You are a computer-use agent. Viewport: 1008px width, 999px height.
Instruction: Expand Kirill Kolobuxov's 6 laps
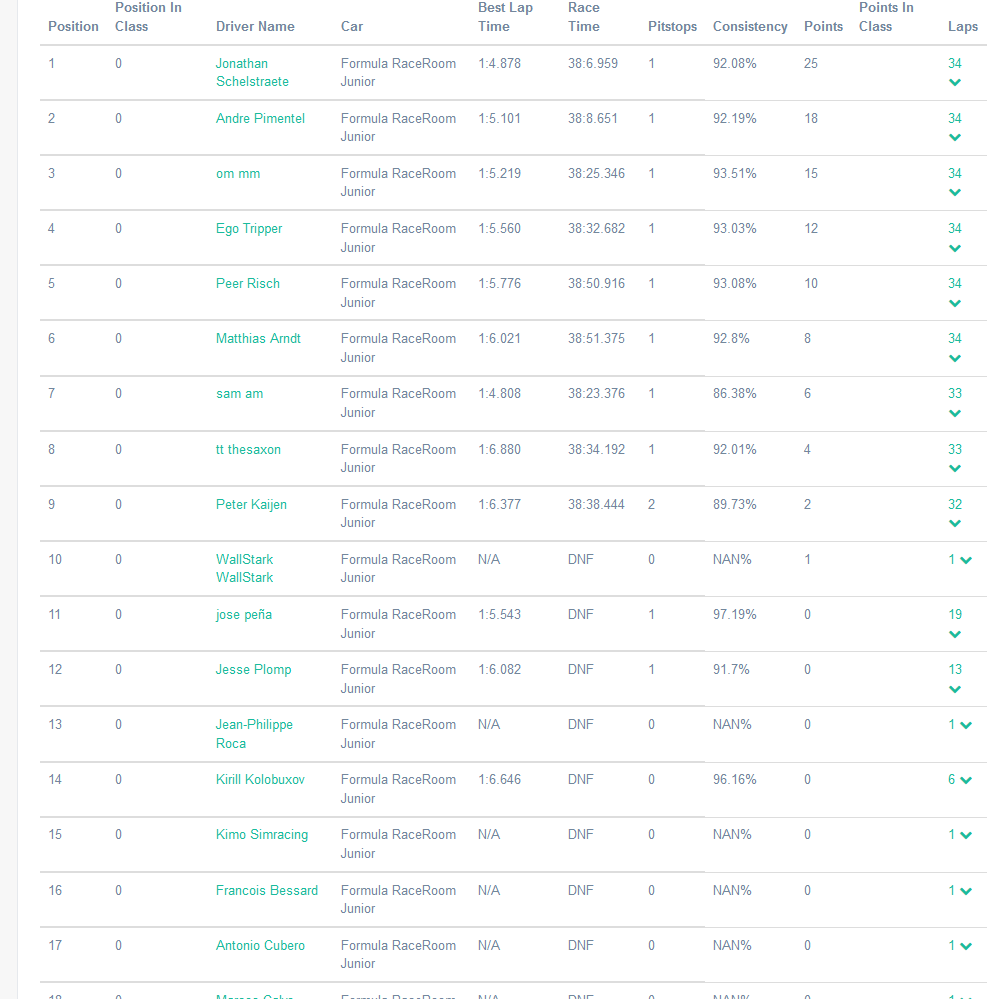(x=968, y=781)
